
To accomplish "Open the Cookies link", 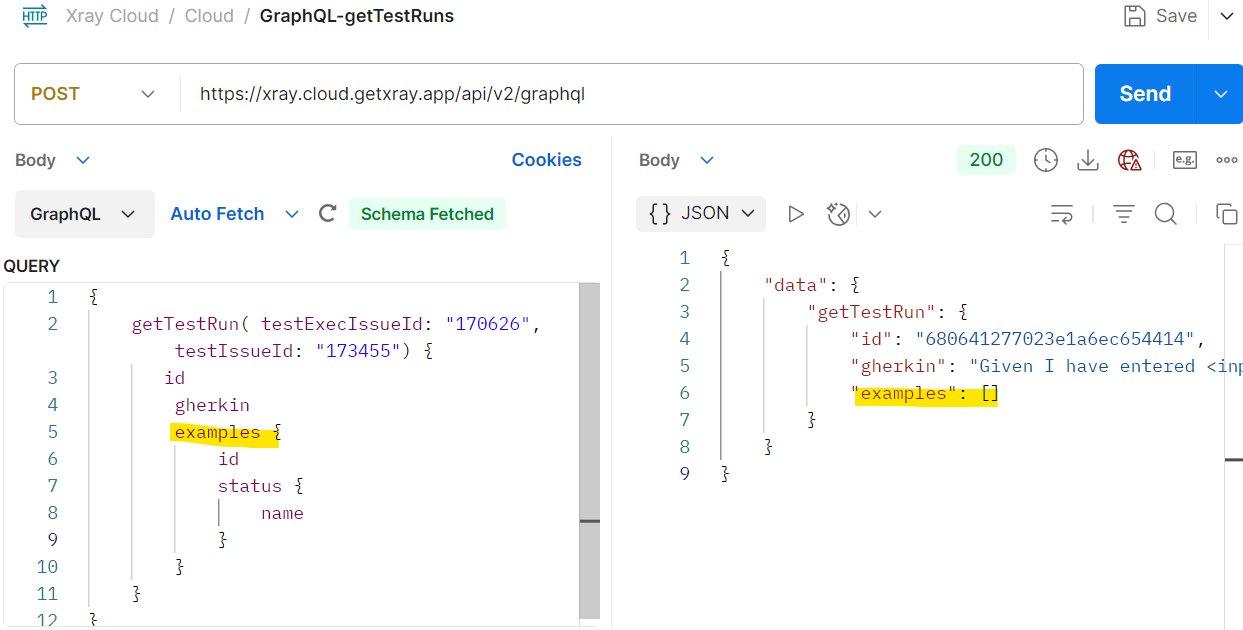I will [x=546, y=160].
